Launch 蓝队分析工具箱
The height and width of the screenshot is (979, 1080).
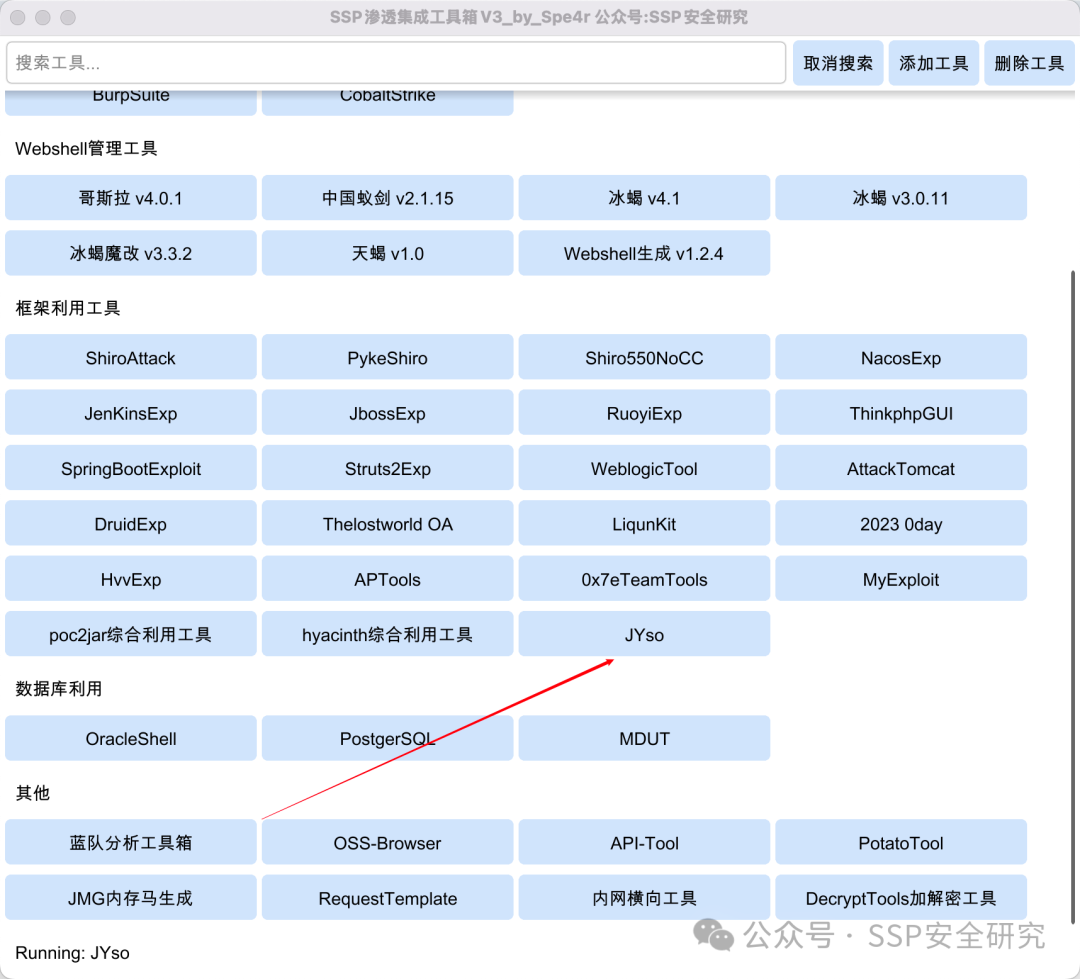pos(131,842)
